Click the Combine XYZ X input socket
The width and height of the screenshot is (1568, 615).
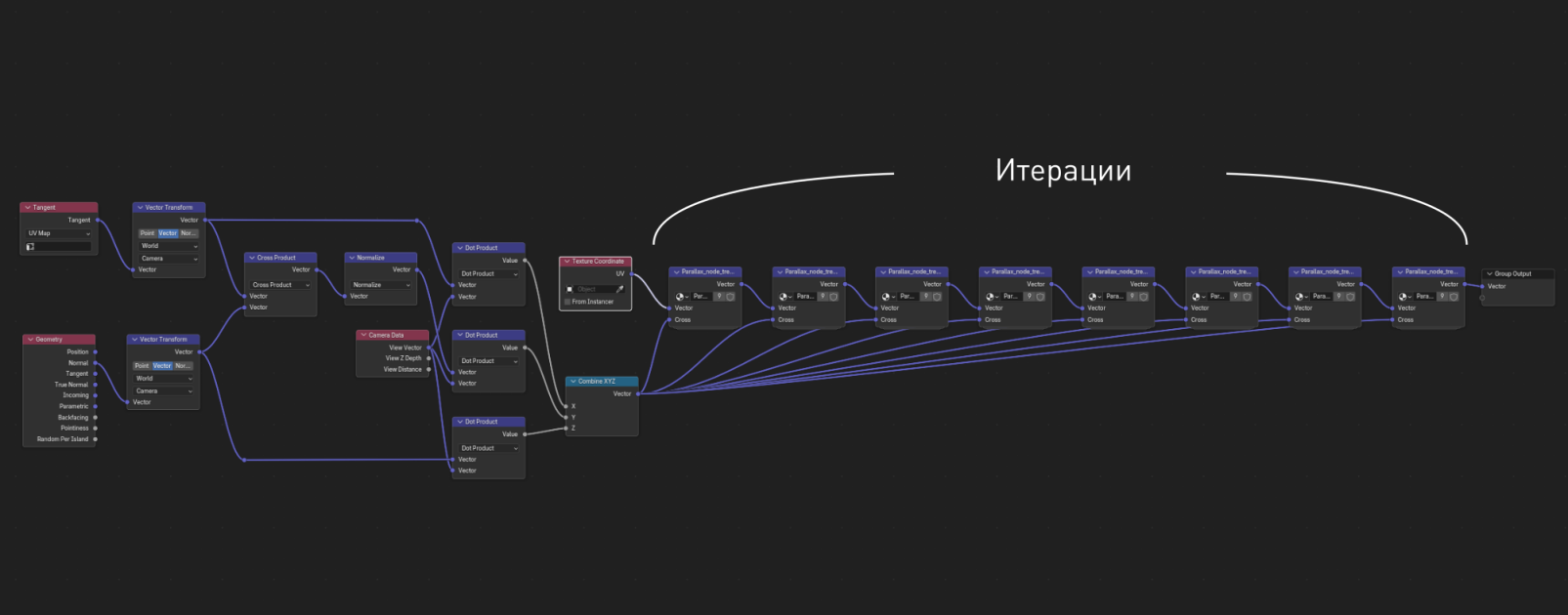(566, 406)
